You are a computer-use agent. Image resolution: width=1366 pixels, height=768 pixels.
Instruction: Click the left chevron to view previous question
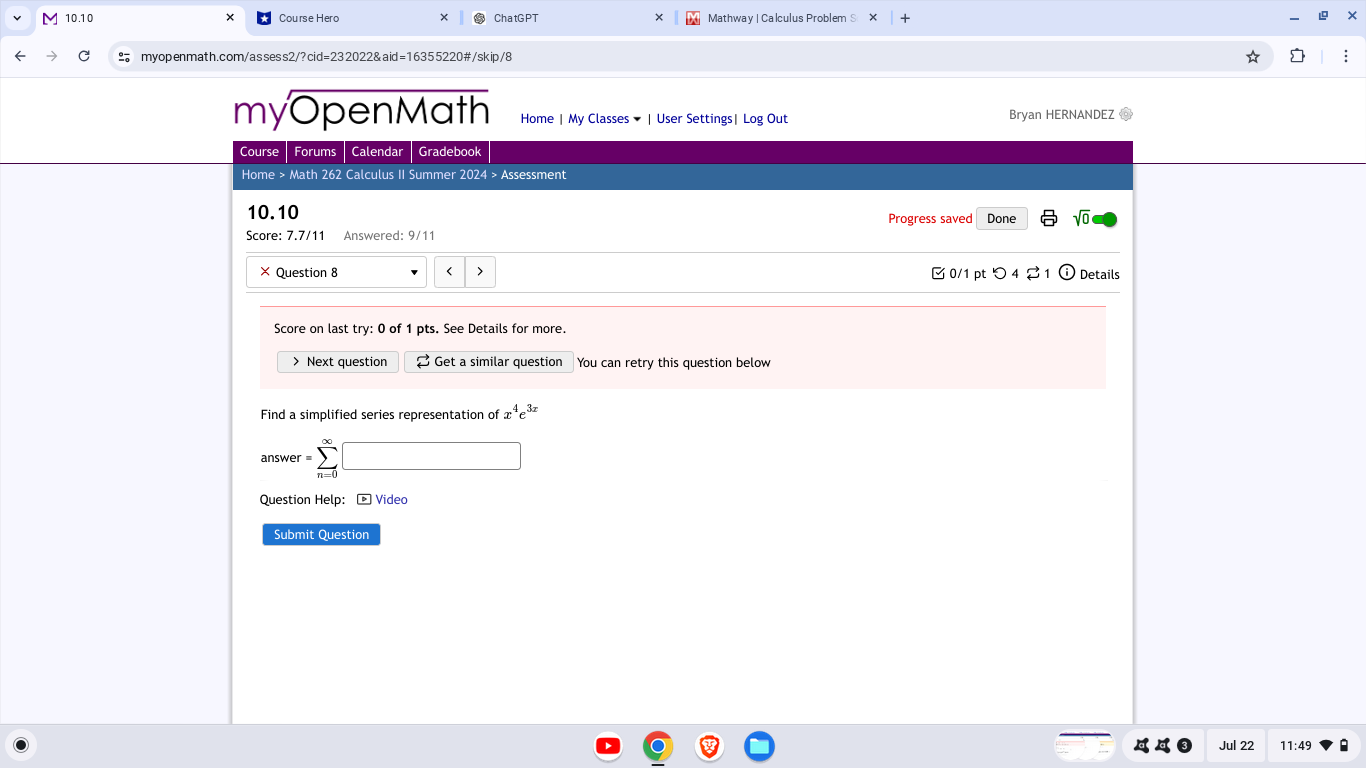pos(449,271)
